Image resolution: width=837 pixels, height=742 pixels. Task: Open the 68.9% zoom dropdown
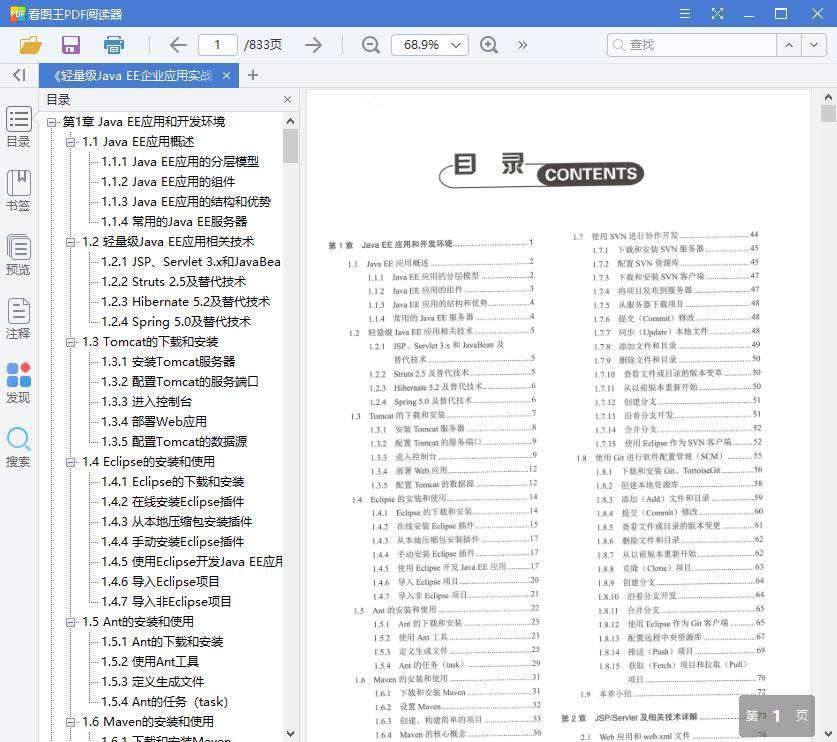tap(430, 45)
